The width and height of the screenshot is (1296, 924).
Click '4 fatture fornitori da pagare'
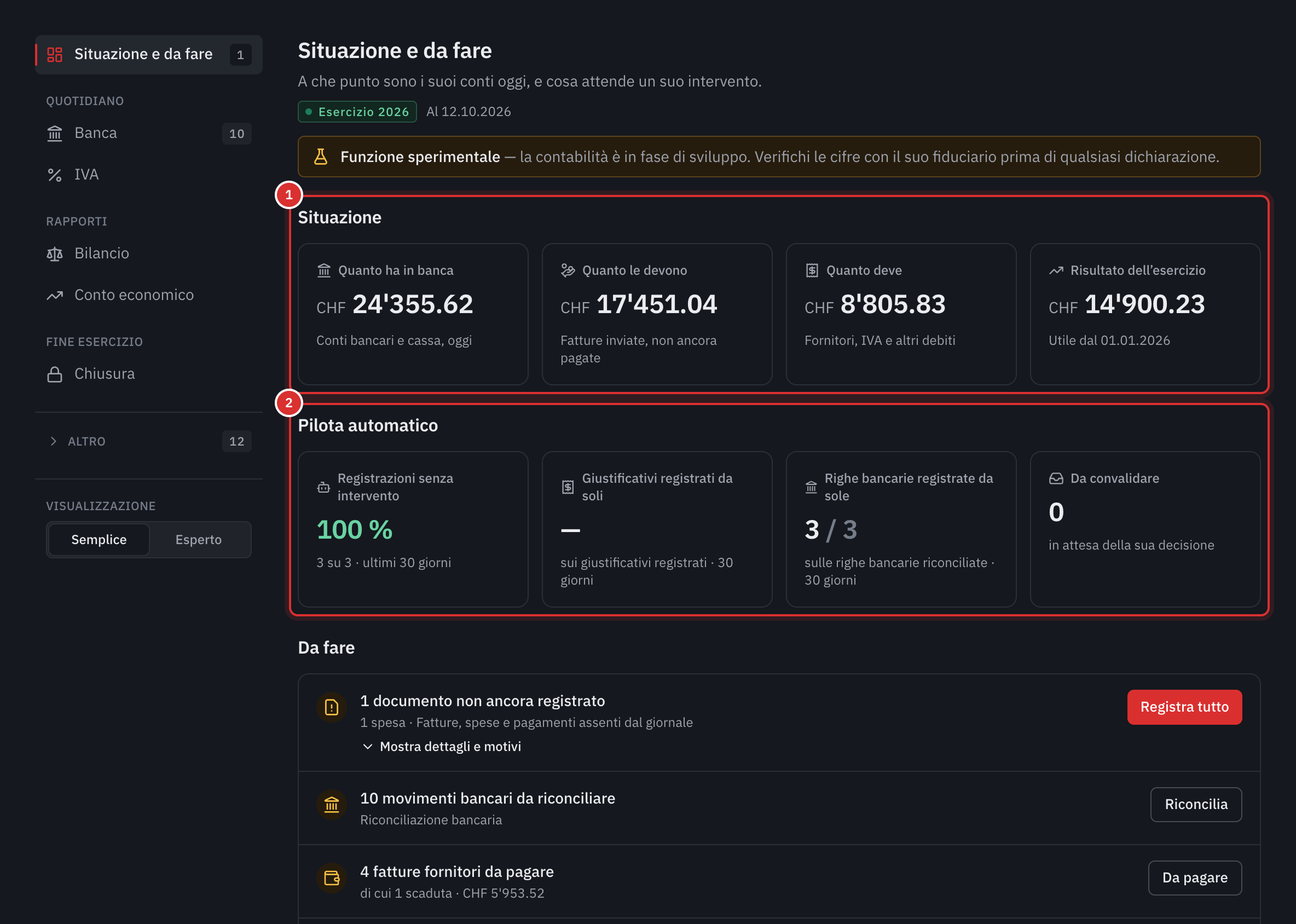(457, 871)
